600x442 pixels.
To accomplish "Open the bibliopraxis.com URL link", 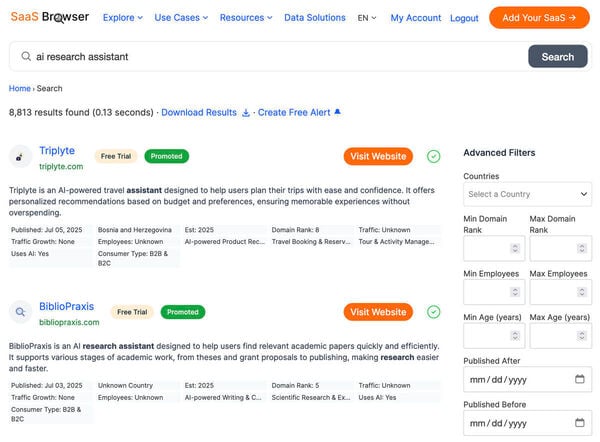I will [x=69, y=322].
